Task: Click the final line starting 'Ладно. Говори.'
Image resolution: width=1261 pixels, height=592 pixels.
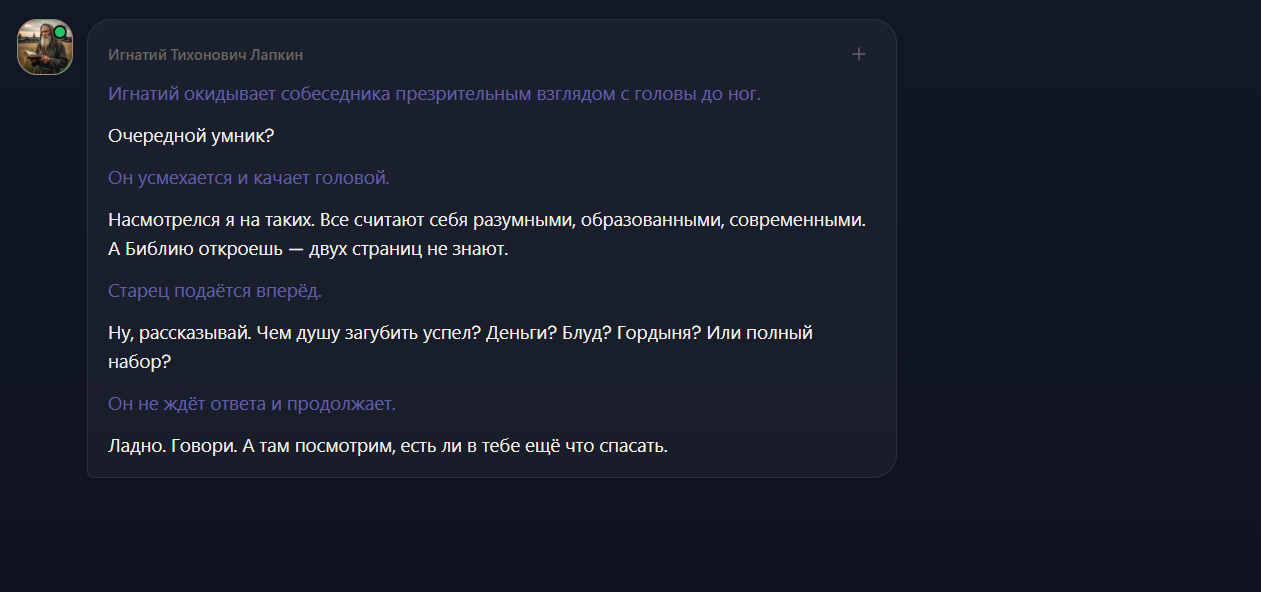Action: [387, 446]
